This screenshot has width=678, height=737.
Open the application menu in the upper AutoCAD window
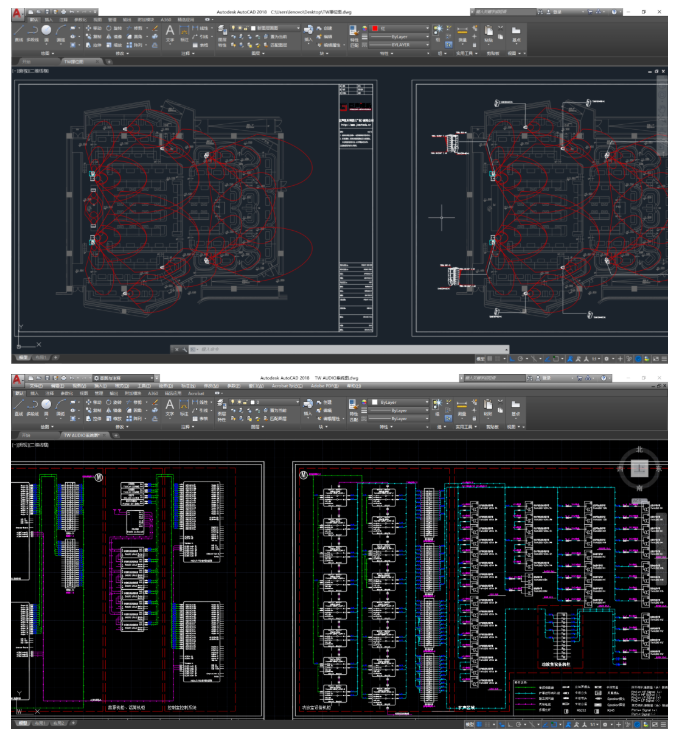(17, 13)
